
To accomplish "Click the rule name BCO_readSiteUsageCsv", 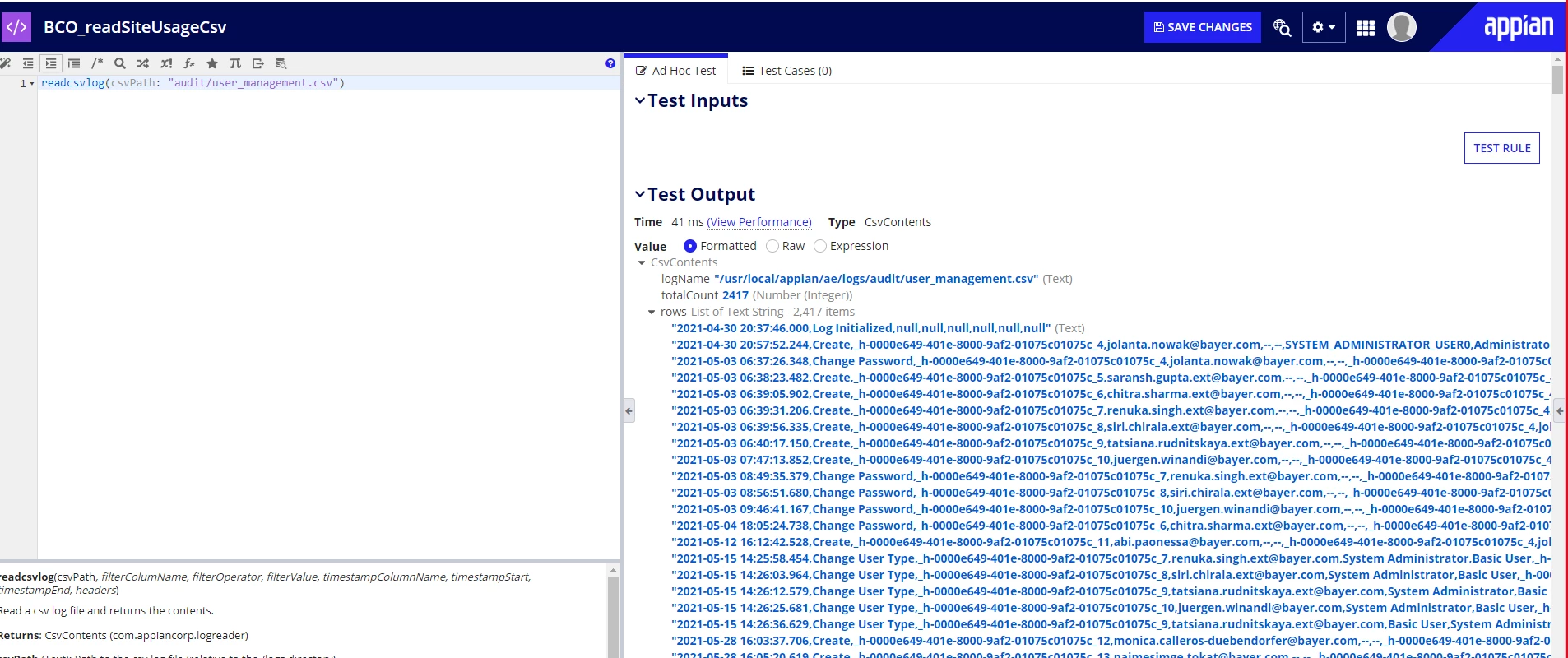I will click(x=135, y=27).
